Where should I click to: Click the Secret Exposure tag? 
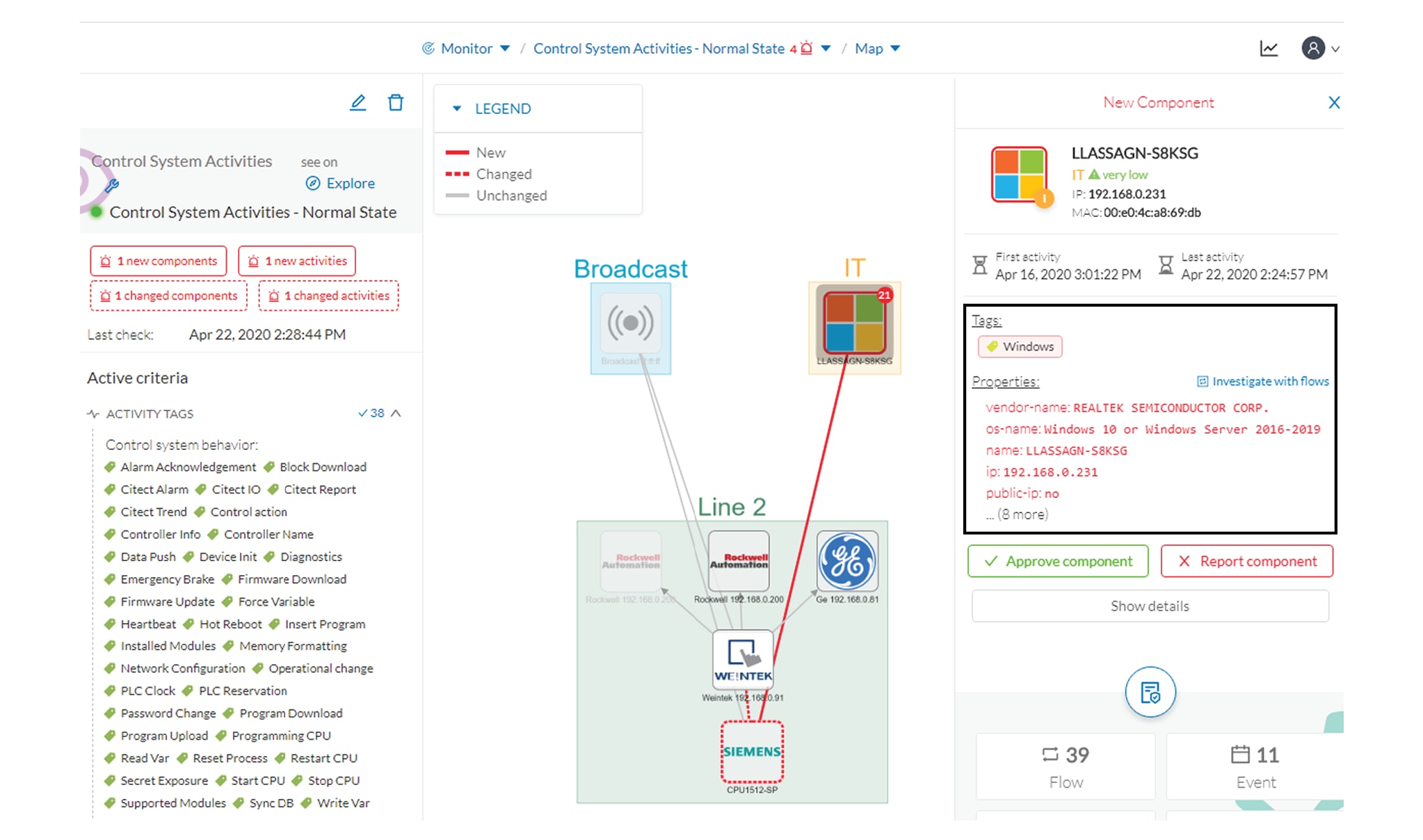point(156,781)
